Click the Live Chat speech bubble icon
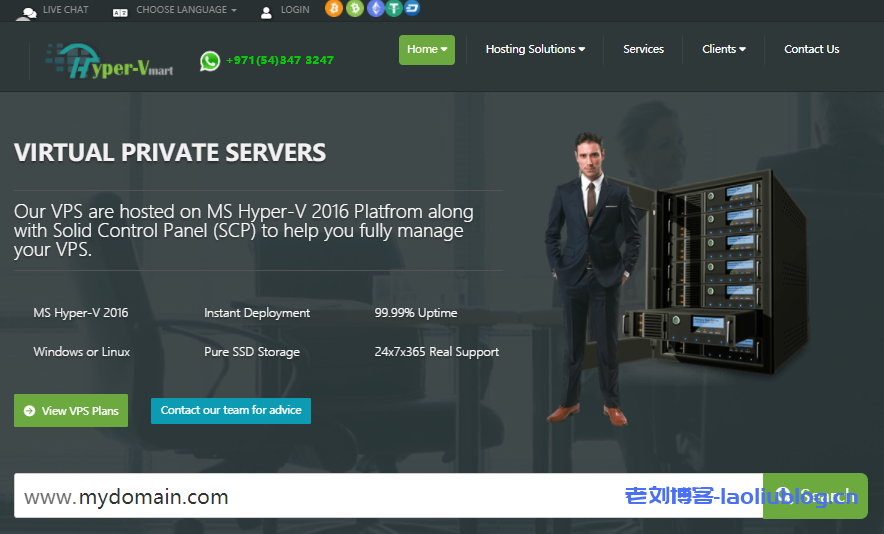The image size is (884, 534). 26,12
